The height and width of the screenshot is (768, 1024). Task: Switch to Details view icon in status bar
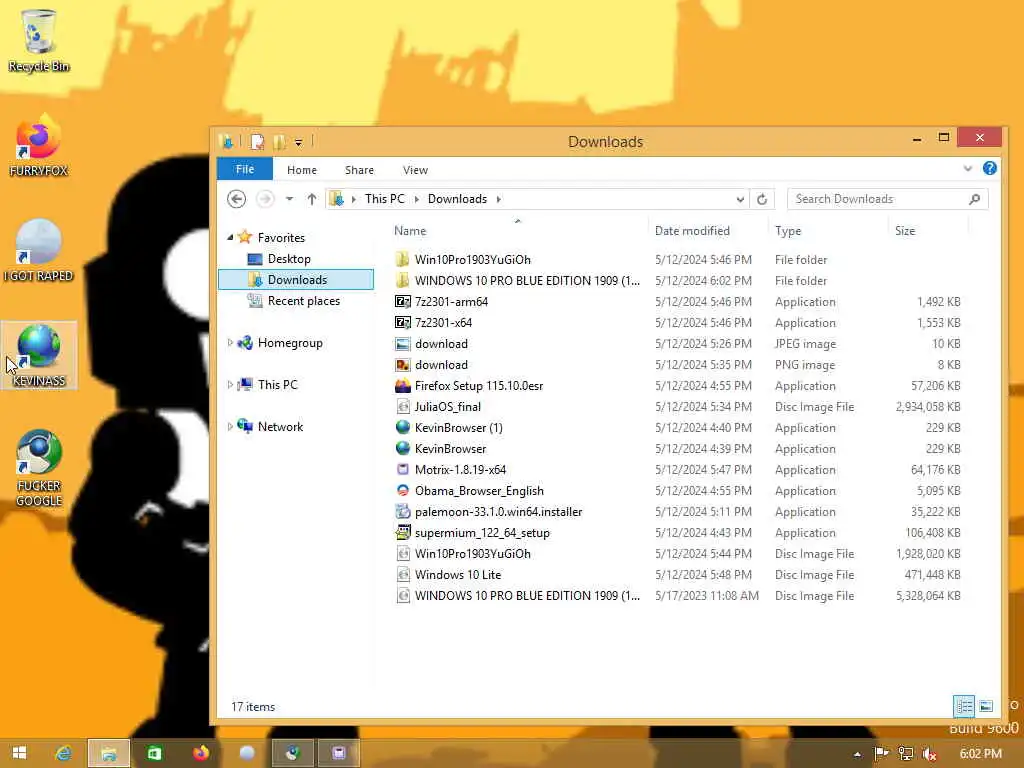(964, 706)
